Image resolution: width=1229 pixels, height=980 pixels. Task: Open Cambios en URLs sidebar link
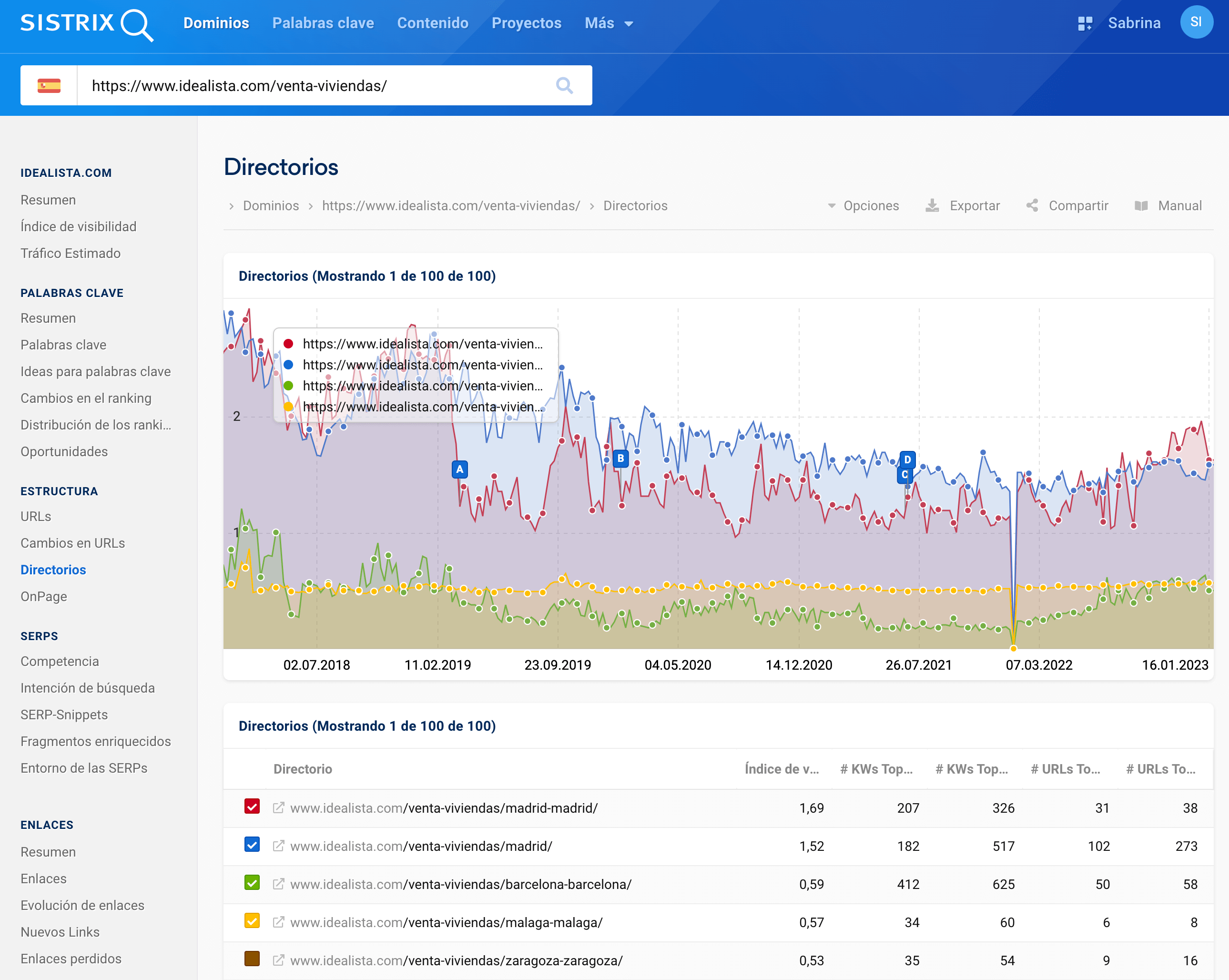72,543
